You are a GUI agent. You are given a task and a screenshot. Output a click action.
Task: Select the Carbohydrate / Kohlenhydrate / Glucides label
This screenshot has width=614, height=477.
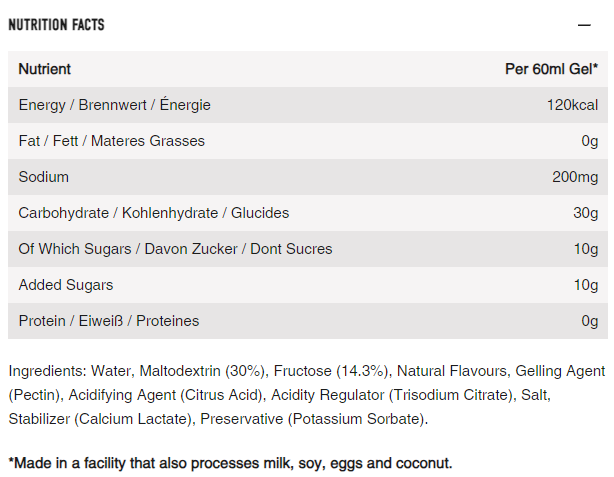154,213
